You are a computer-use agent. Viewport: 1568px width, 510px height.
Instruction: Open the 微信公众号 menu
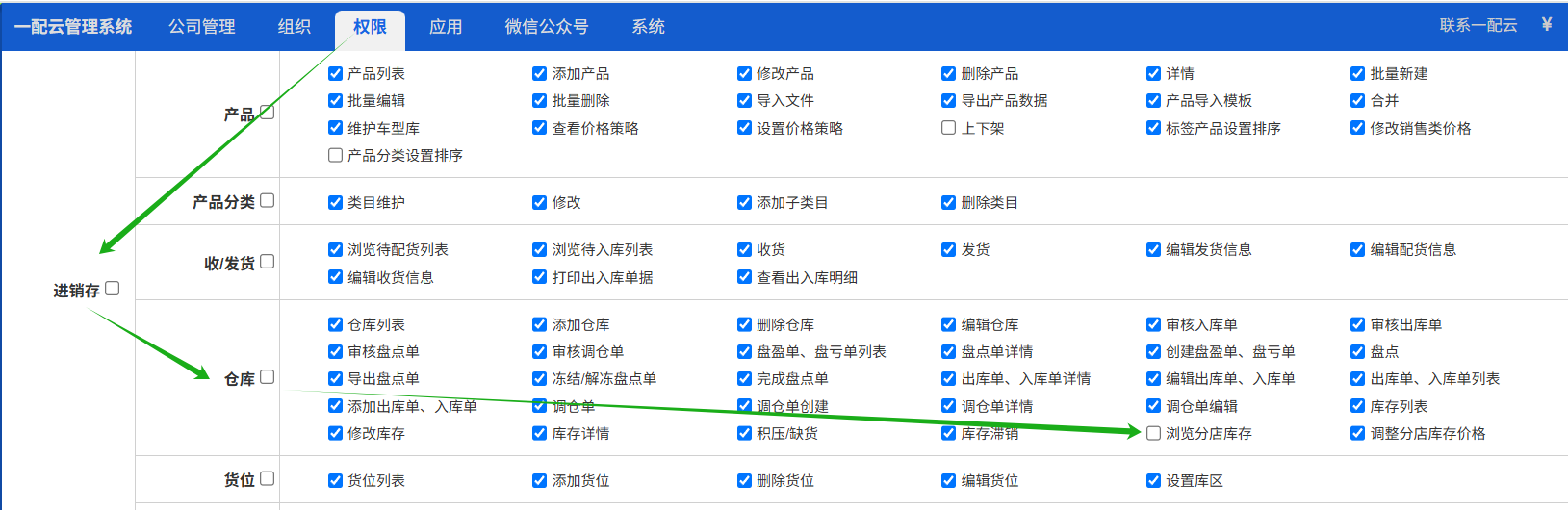547,27
